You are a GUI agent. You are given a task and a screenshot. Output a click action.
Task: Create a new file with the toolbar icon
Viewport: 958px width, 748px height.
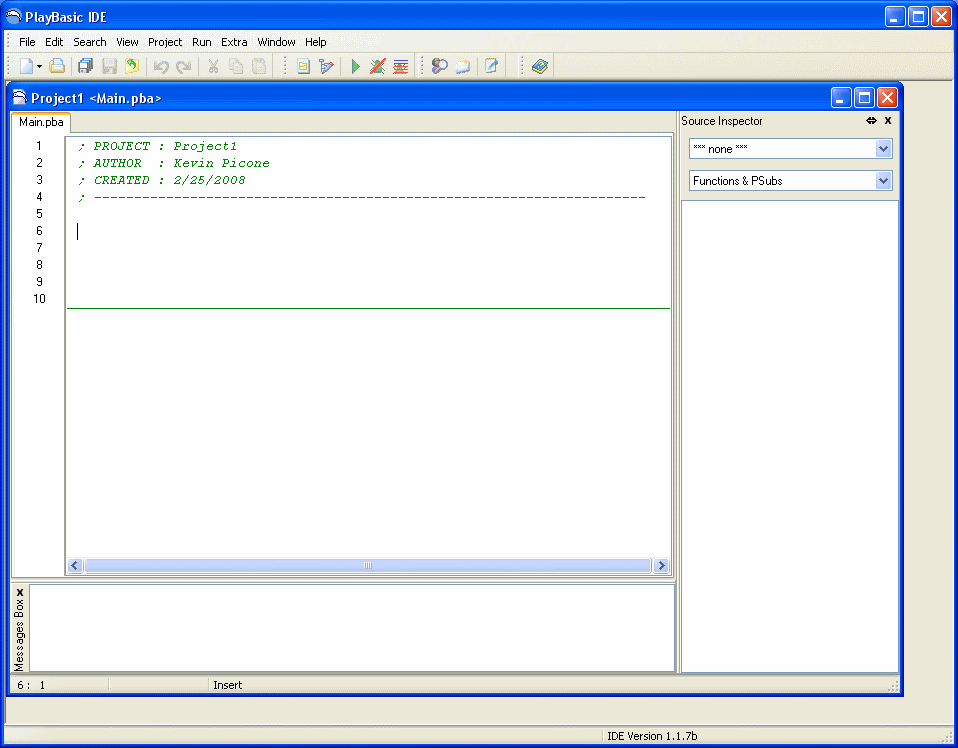click(26, 66)
